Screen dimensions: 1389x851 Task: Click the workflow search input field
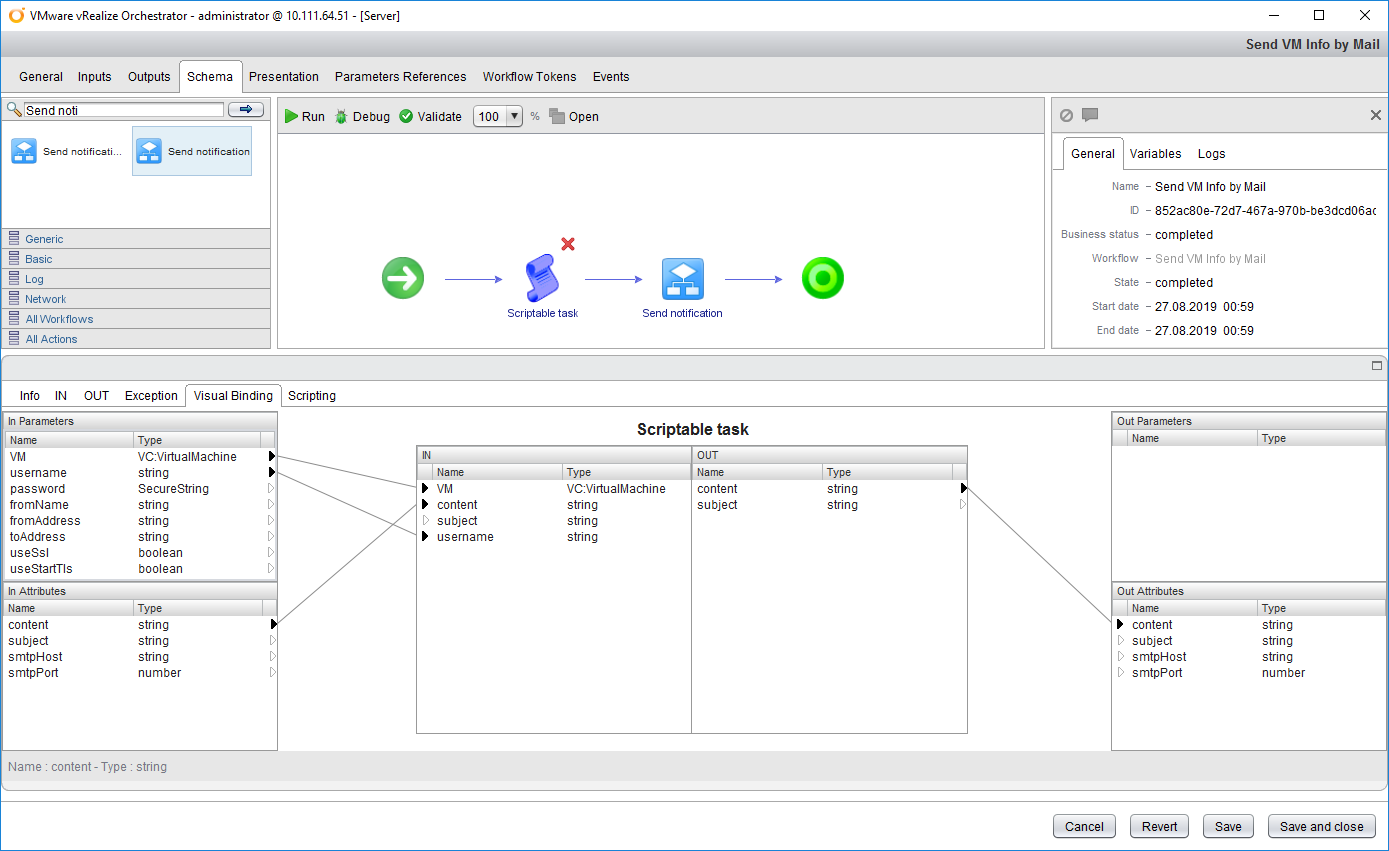pos(123,110)
